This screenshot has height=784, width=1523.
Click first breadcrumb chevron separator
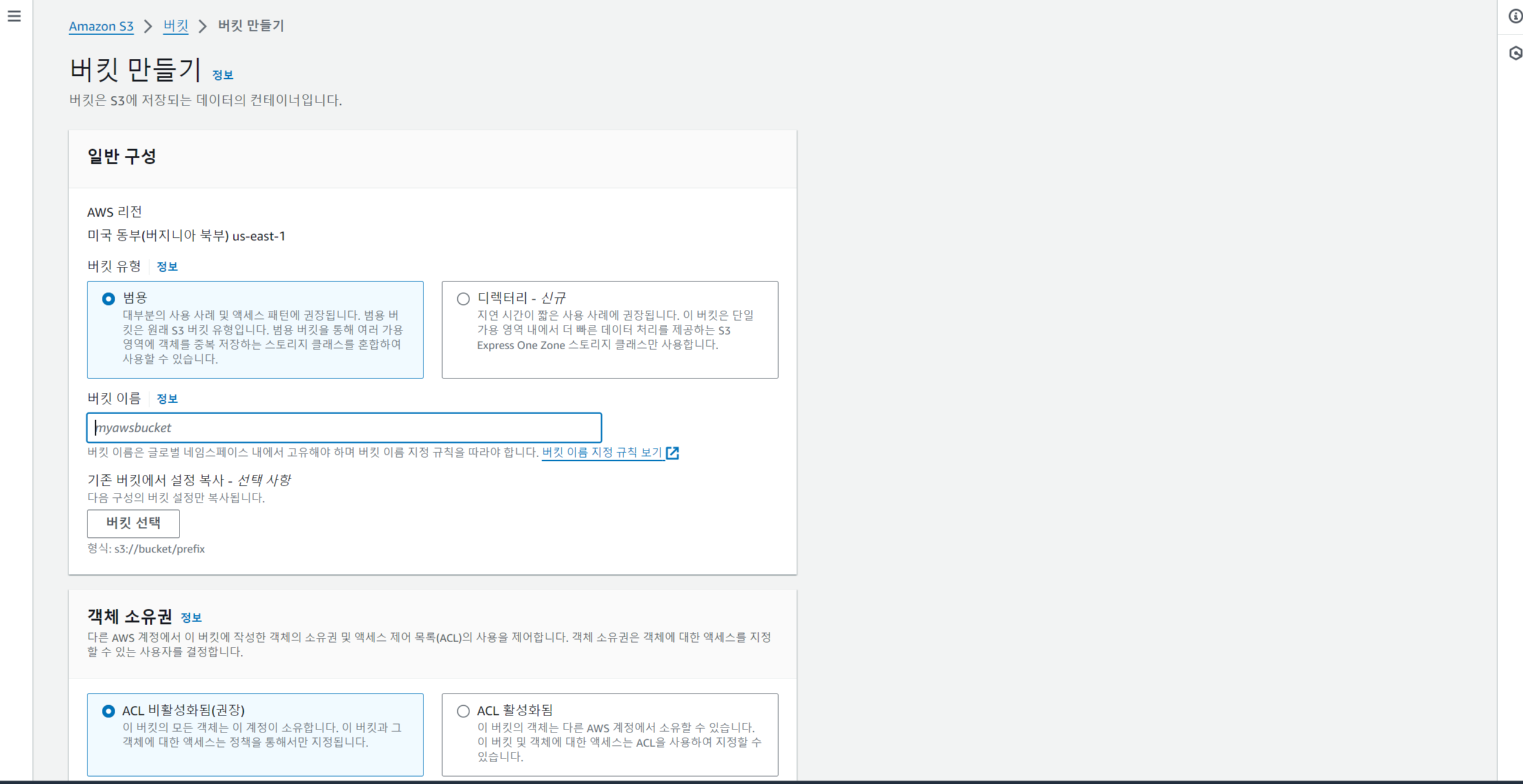[x=148, y=26]
